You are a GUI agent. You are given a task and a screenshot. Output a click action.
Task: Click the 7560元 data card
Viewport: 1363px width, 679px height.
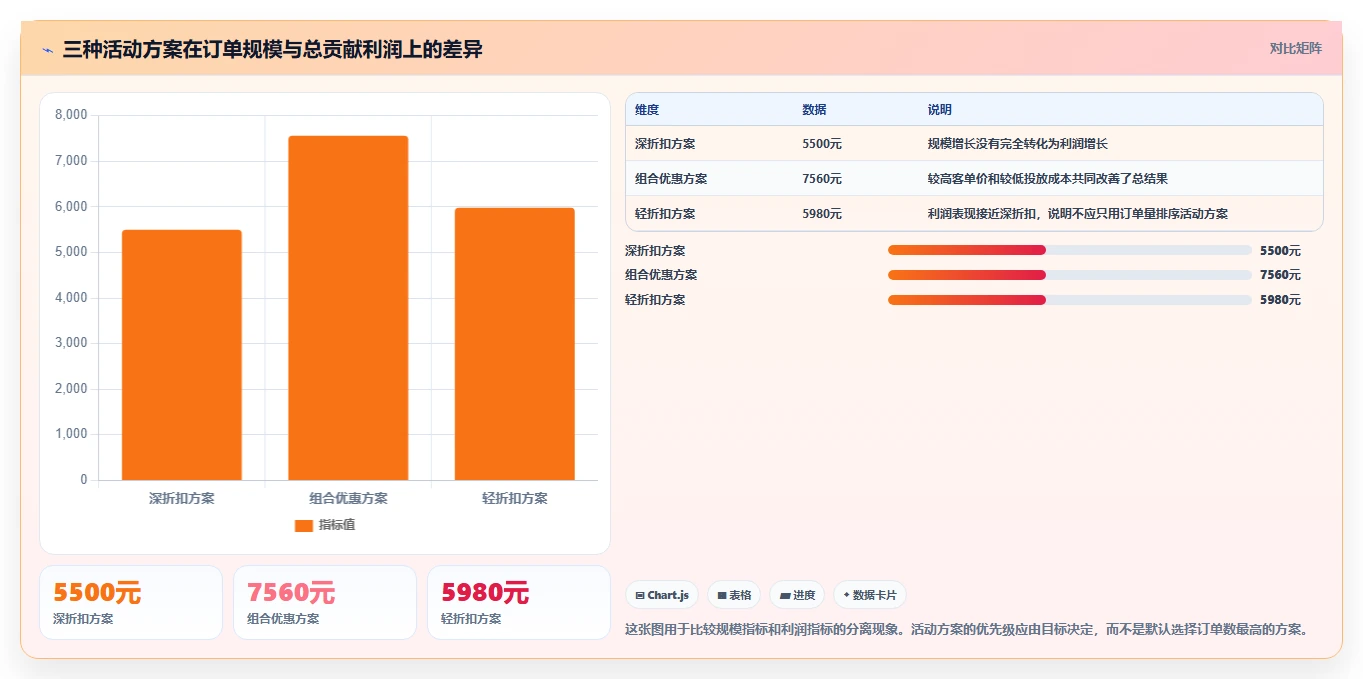pyautogui.click(x=325, y=602)
